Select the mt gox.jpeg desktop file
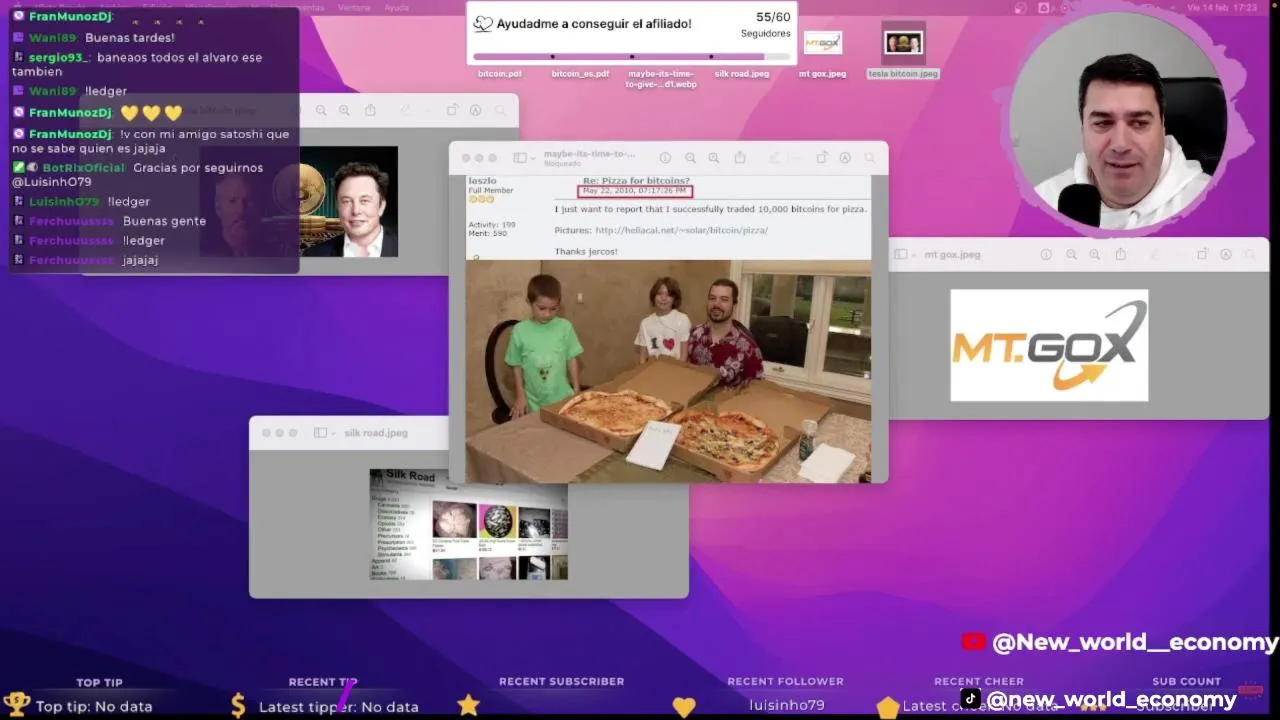This screenshot has width=1280, height=720. (x=822, y=54)
